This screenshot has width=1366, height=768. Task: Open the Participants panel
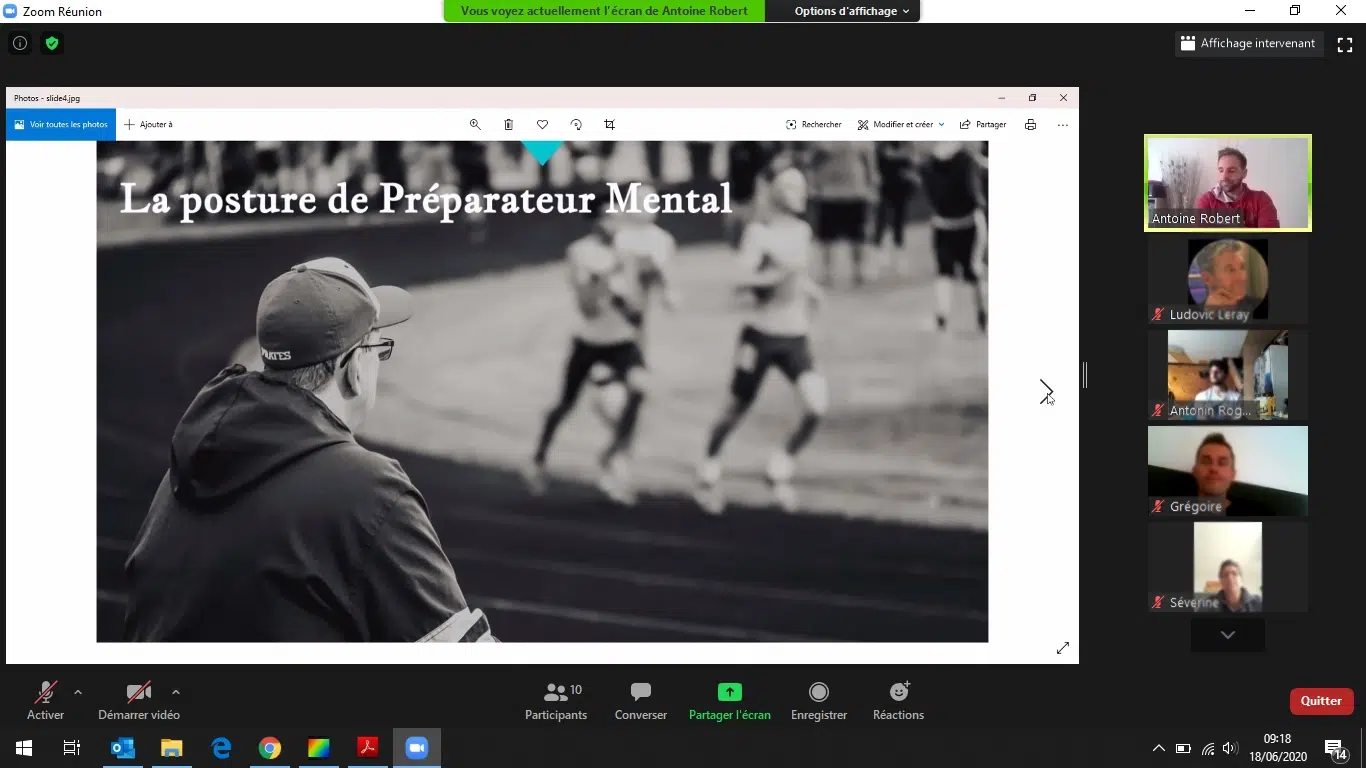click(x=556, y=701)
